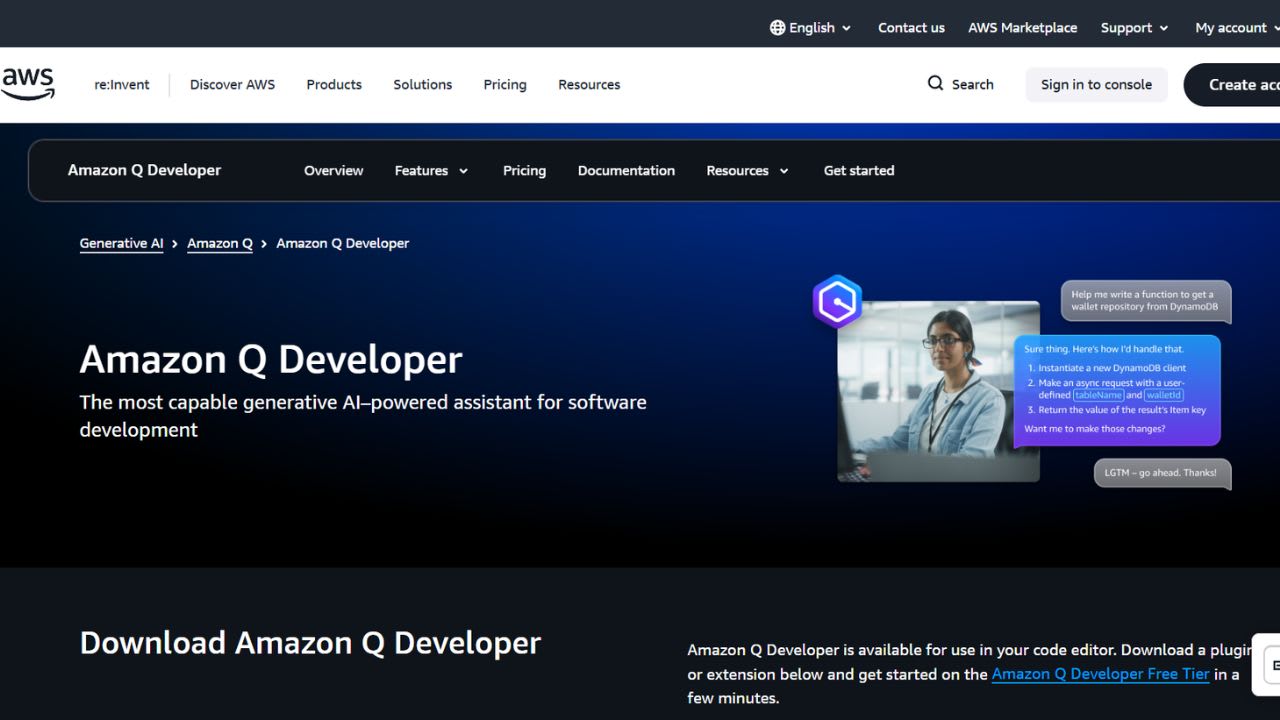Open the Documentation tab
The image size is (1280, 720).
click(626, 171)
